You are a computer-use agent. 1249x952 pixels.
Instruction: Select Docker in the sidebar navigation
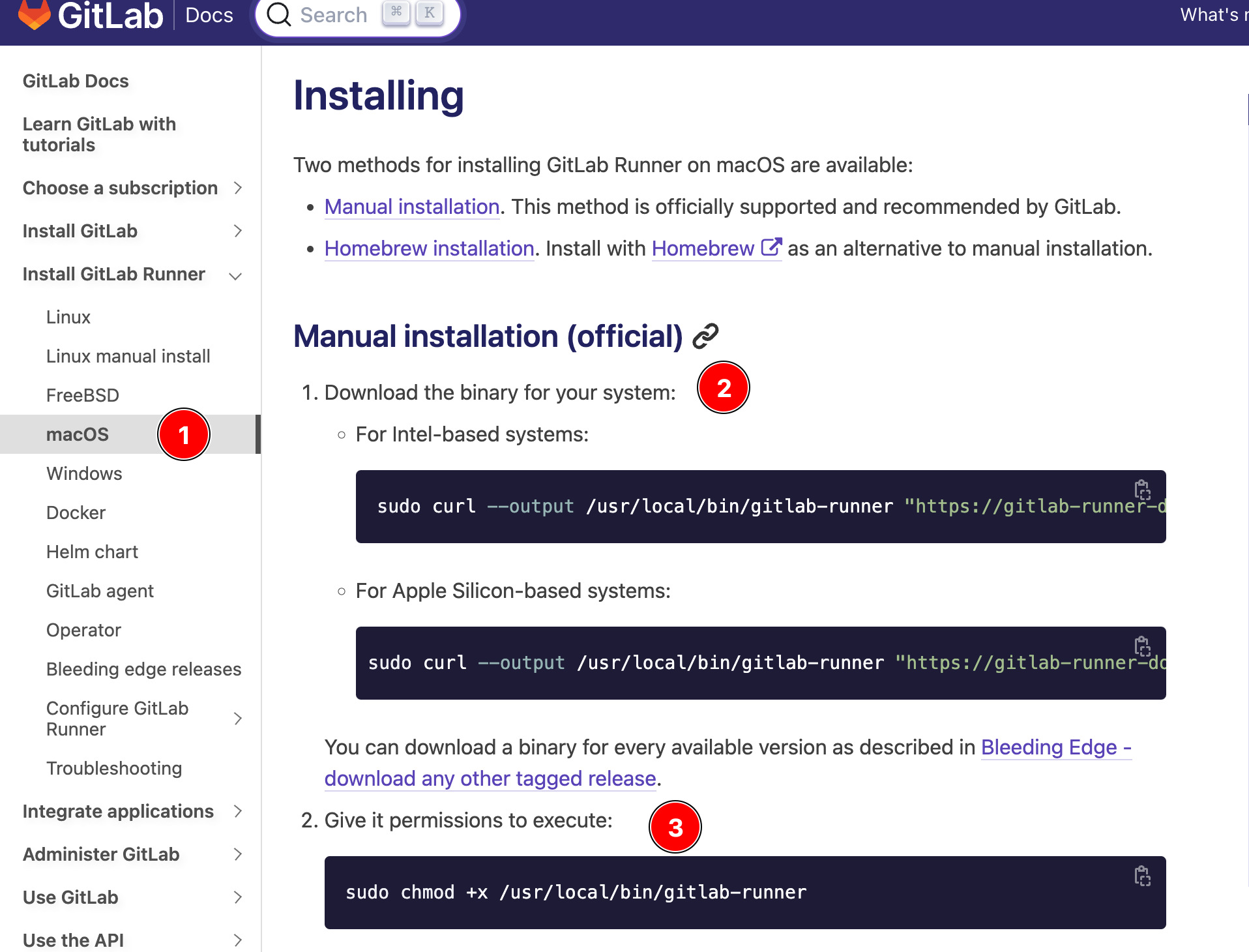76,513
